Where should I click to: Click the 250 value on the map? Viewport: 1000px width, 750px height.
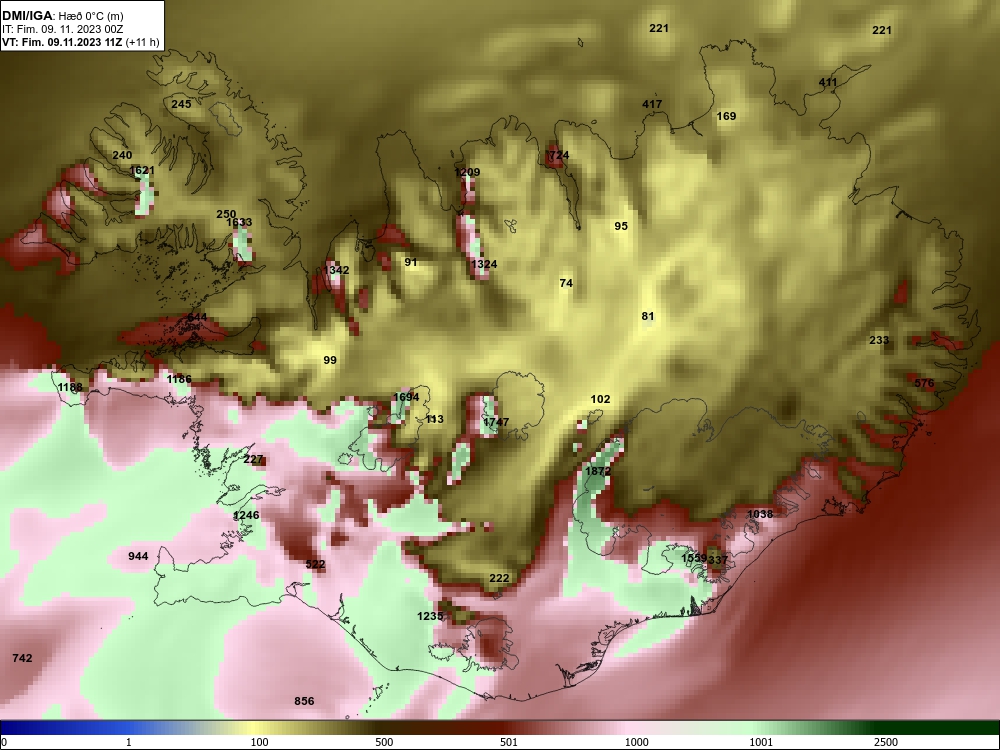click(x=226, y=214)
